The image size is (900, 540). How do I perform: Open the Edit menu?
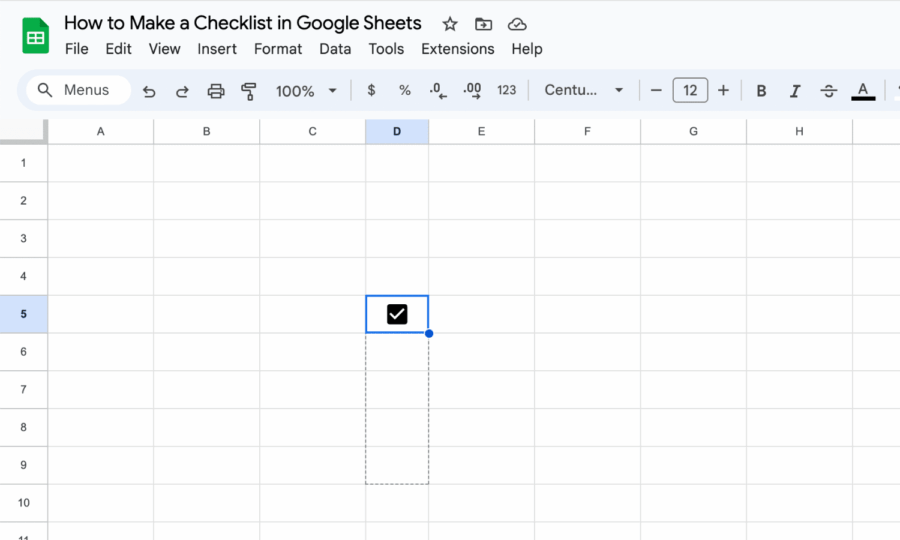tap(118, 49)
